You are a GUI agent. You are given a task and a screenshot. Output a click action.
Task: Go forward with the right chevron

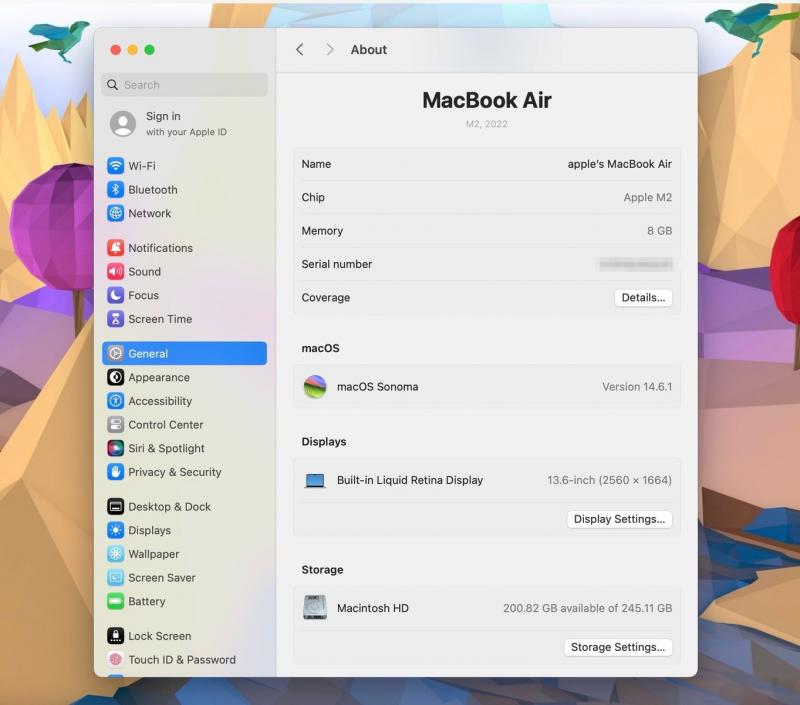point(330,49)
